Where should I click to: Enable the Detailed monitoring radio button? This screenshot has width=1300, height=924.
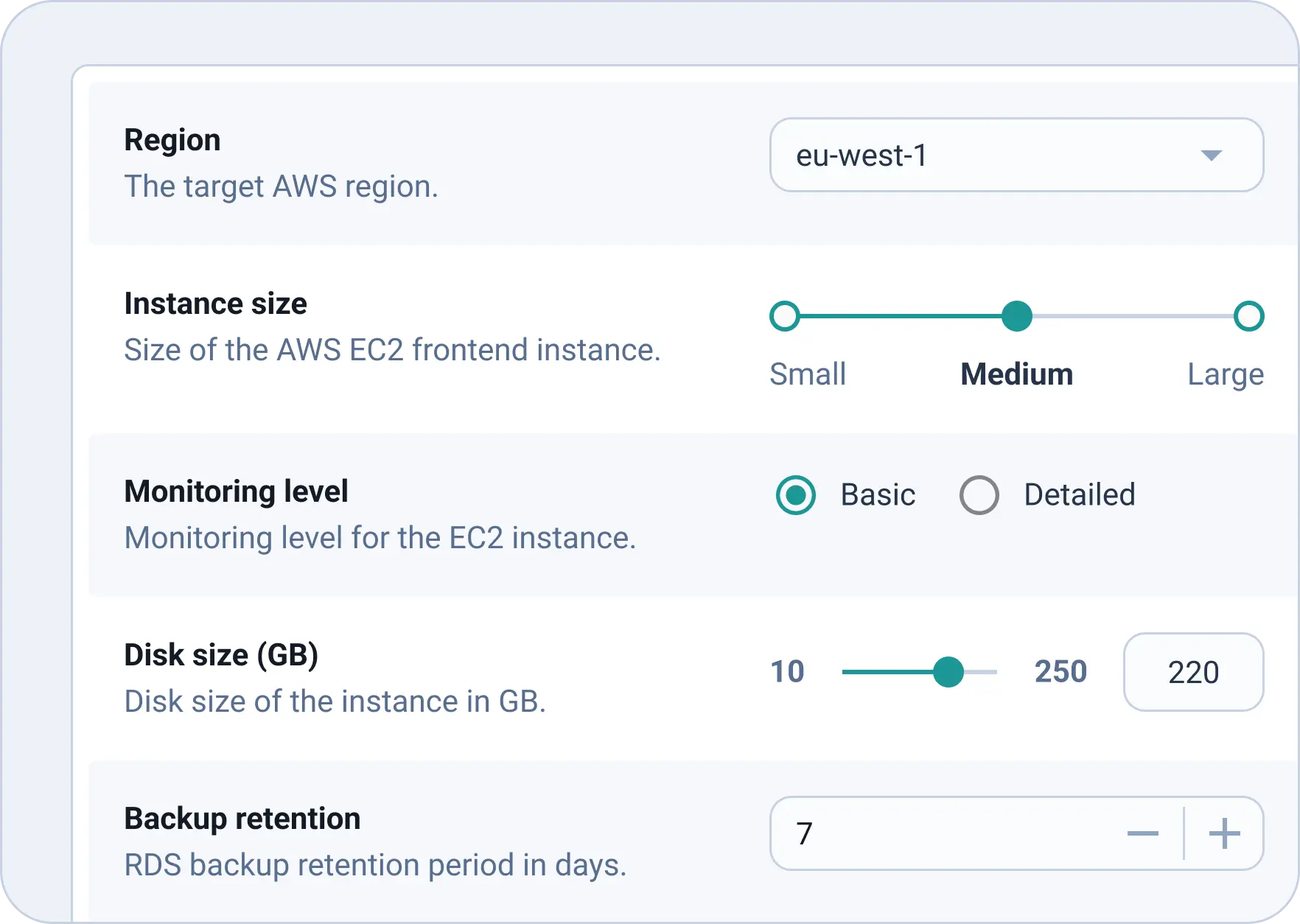pyautogui.click(x=979, y=495)
